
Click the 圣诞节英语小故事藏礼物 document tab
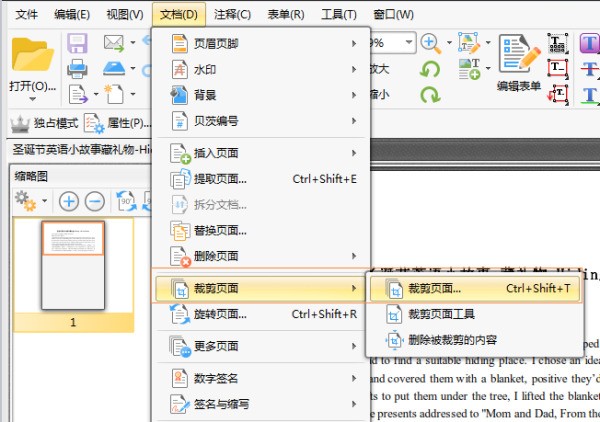[81, 150]
